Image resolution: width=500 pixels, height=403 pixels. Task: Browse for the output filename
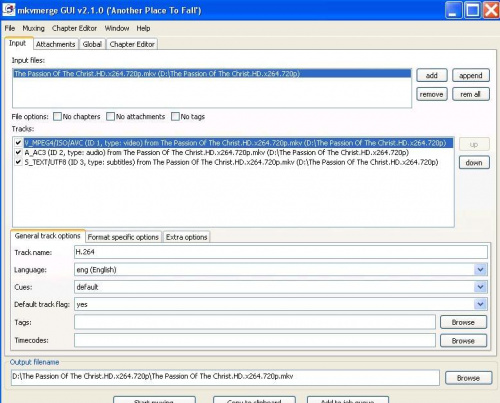[x=468, y=378]
